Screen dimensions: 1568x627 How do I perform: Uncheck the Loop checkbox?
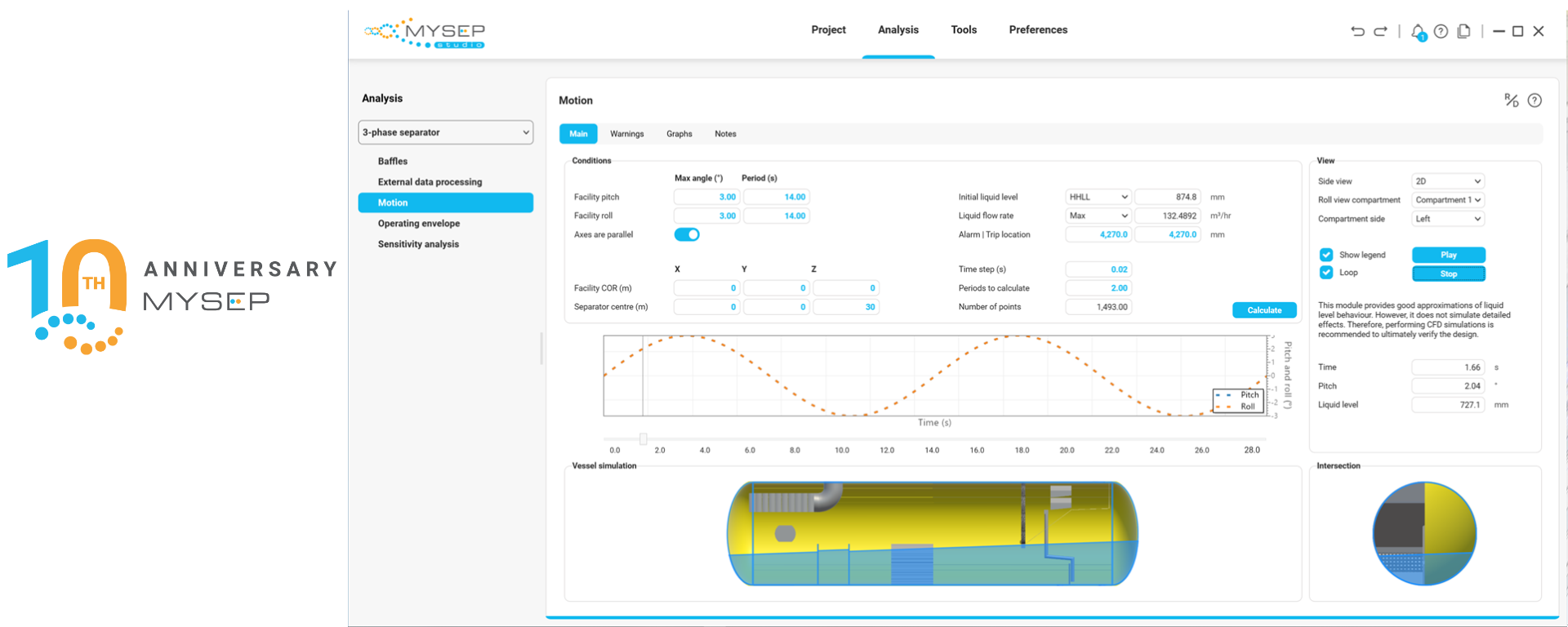click(x=1326, y=273)
